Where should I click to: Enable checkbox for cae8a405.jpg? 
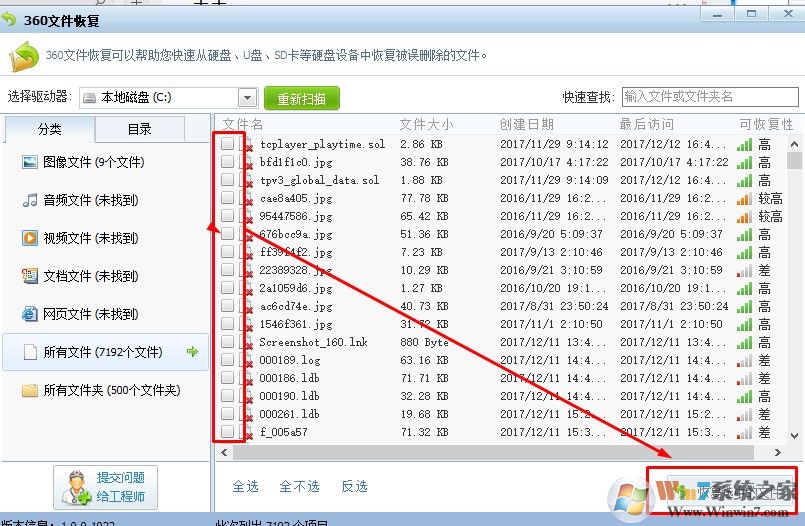227,198
